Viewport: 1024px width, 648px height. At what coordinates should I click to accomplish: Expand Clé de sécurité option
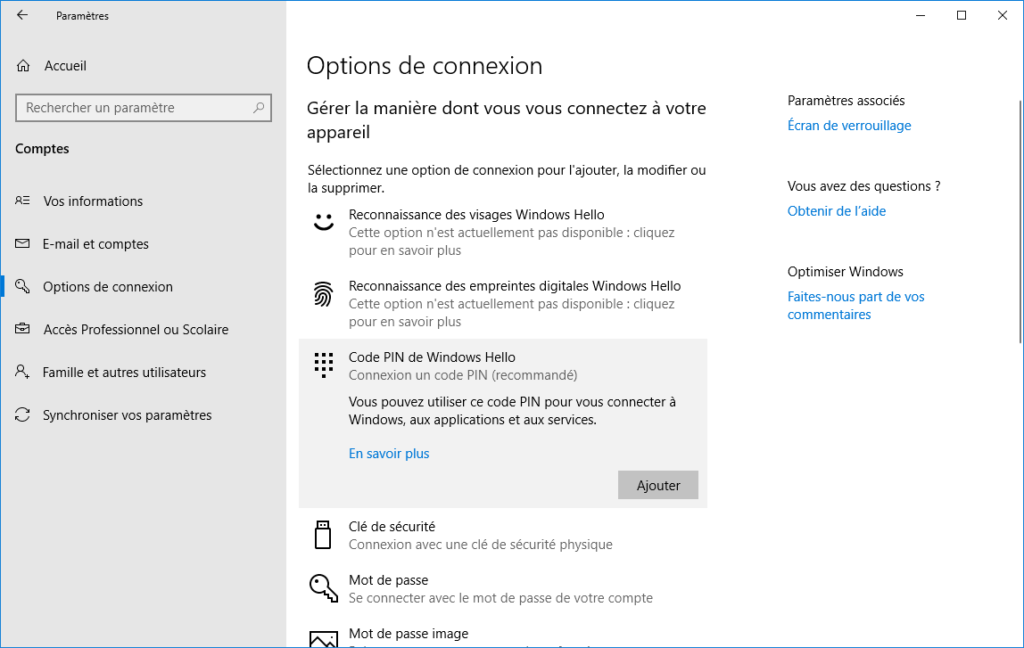pyautogui.click(x=503, y=535)
